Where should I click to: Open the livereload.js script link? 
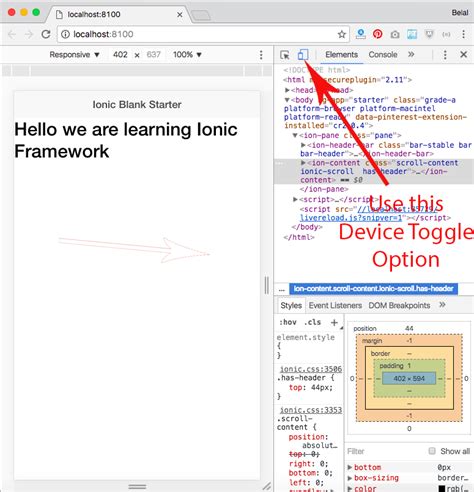pyautogui.click(x=351, y=218)
